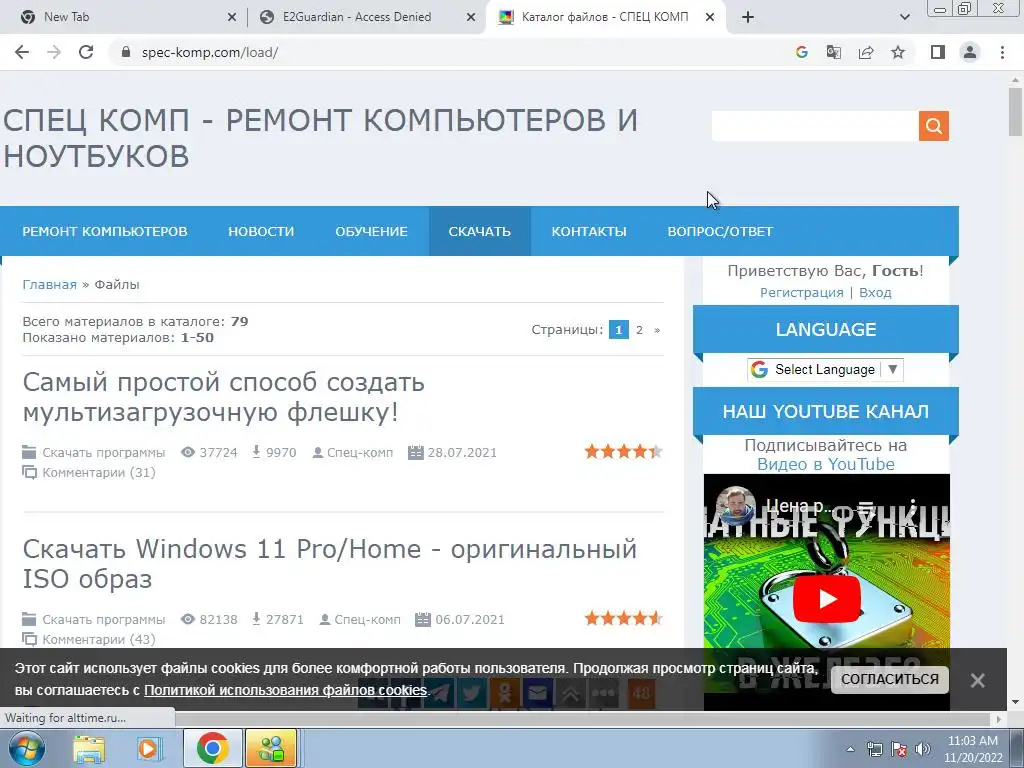Click the next page » arrow
This screenshot has width=1024, height=768.
(657, 330)
